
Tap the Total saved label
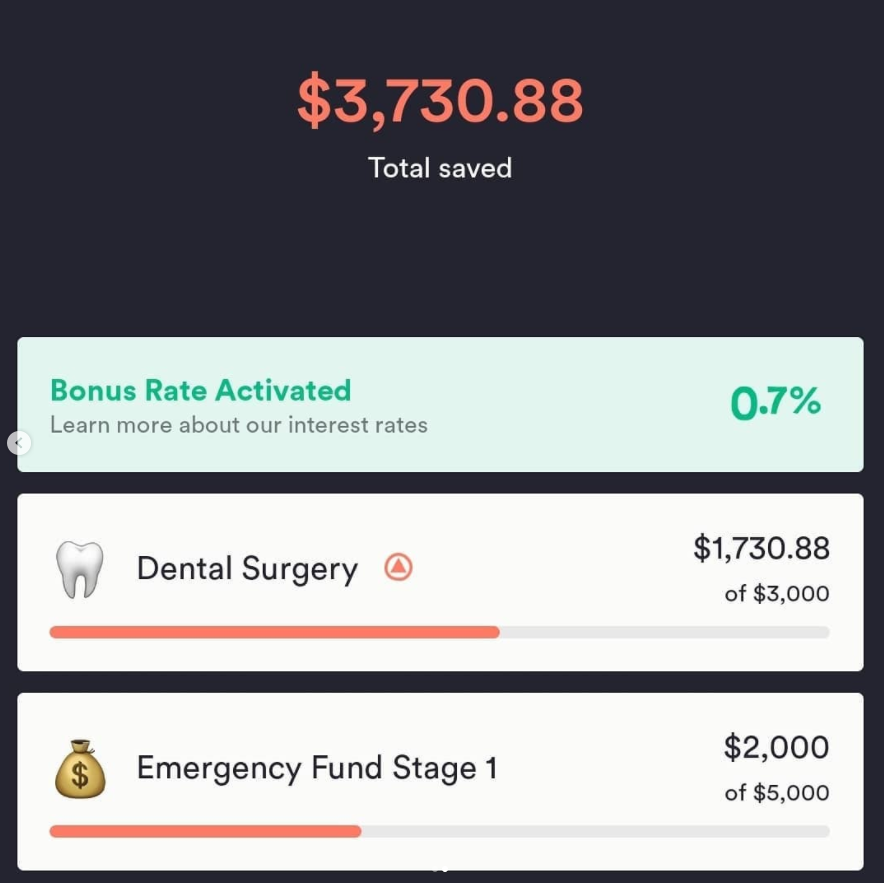(440, 168)
